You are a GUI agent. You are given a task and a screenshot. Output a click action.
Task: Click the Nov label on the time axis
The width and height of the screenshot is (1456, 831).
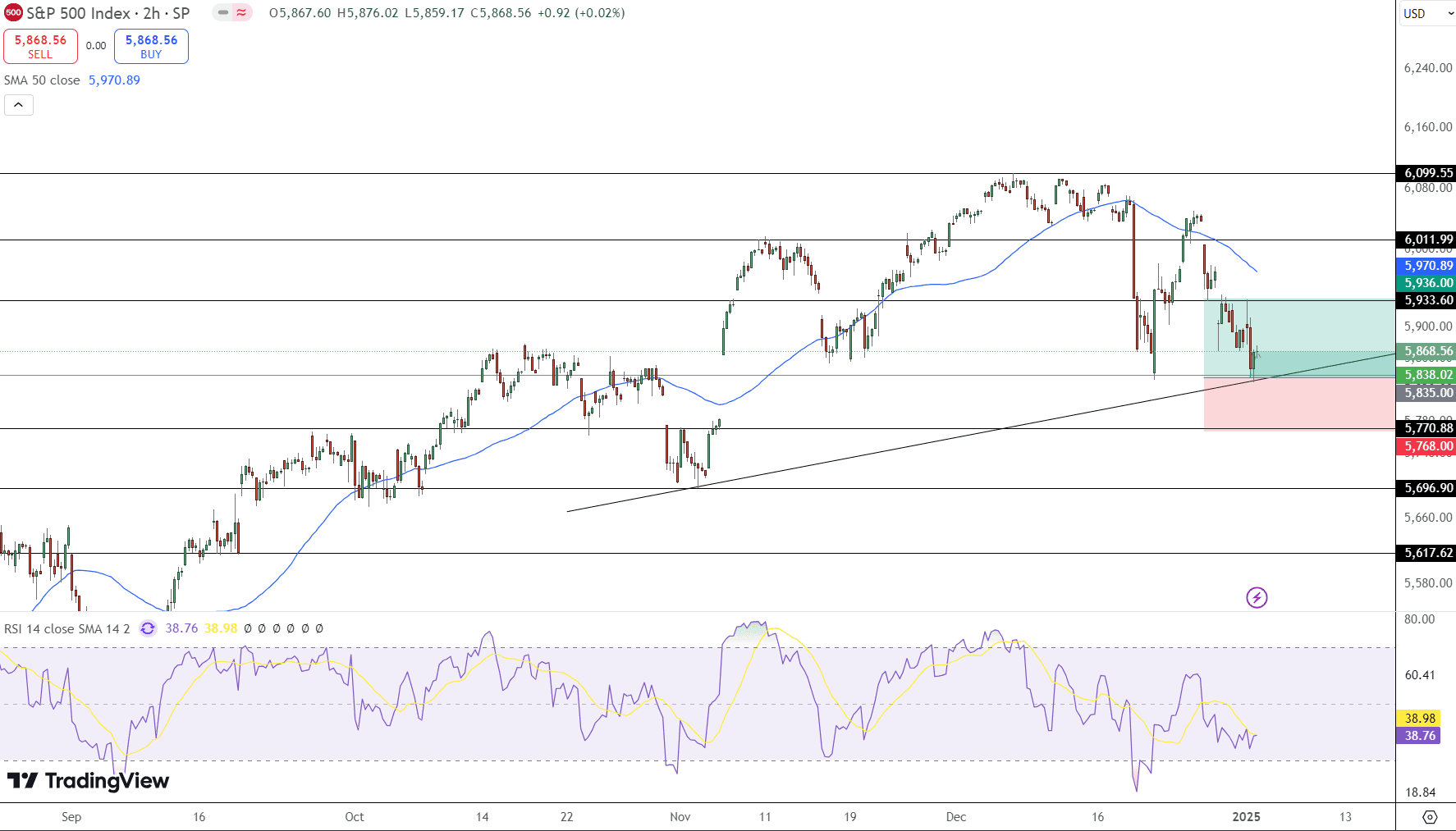point(680,817)
